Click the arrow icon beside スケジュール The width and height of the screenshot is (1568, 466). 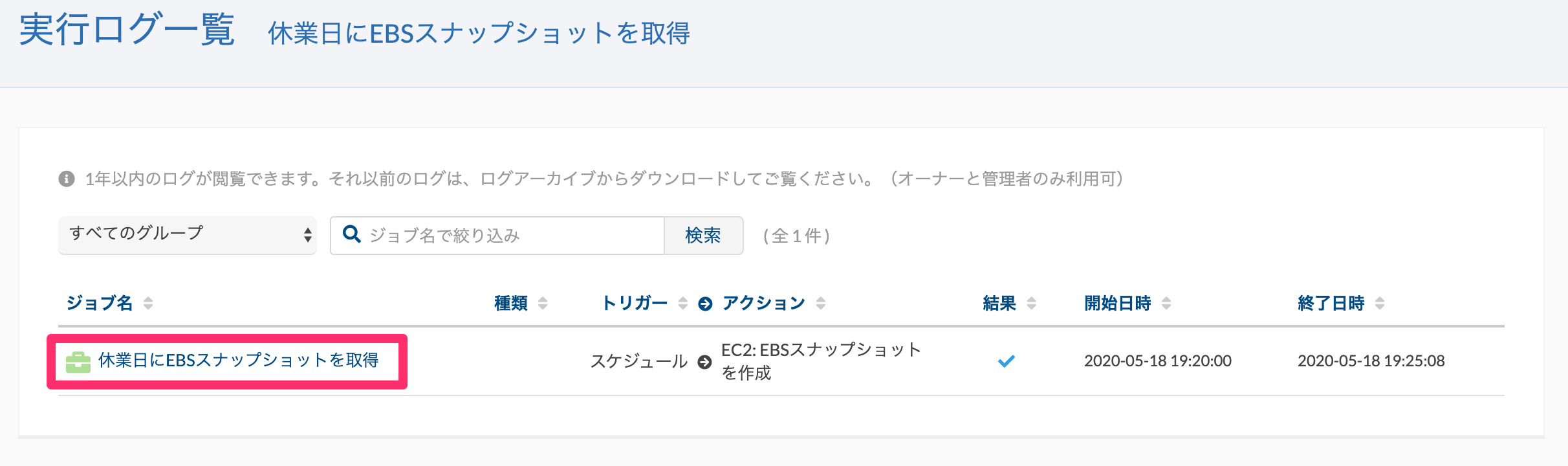[705, 362]
